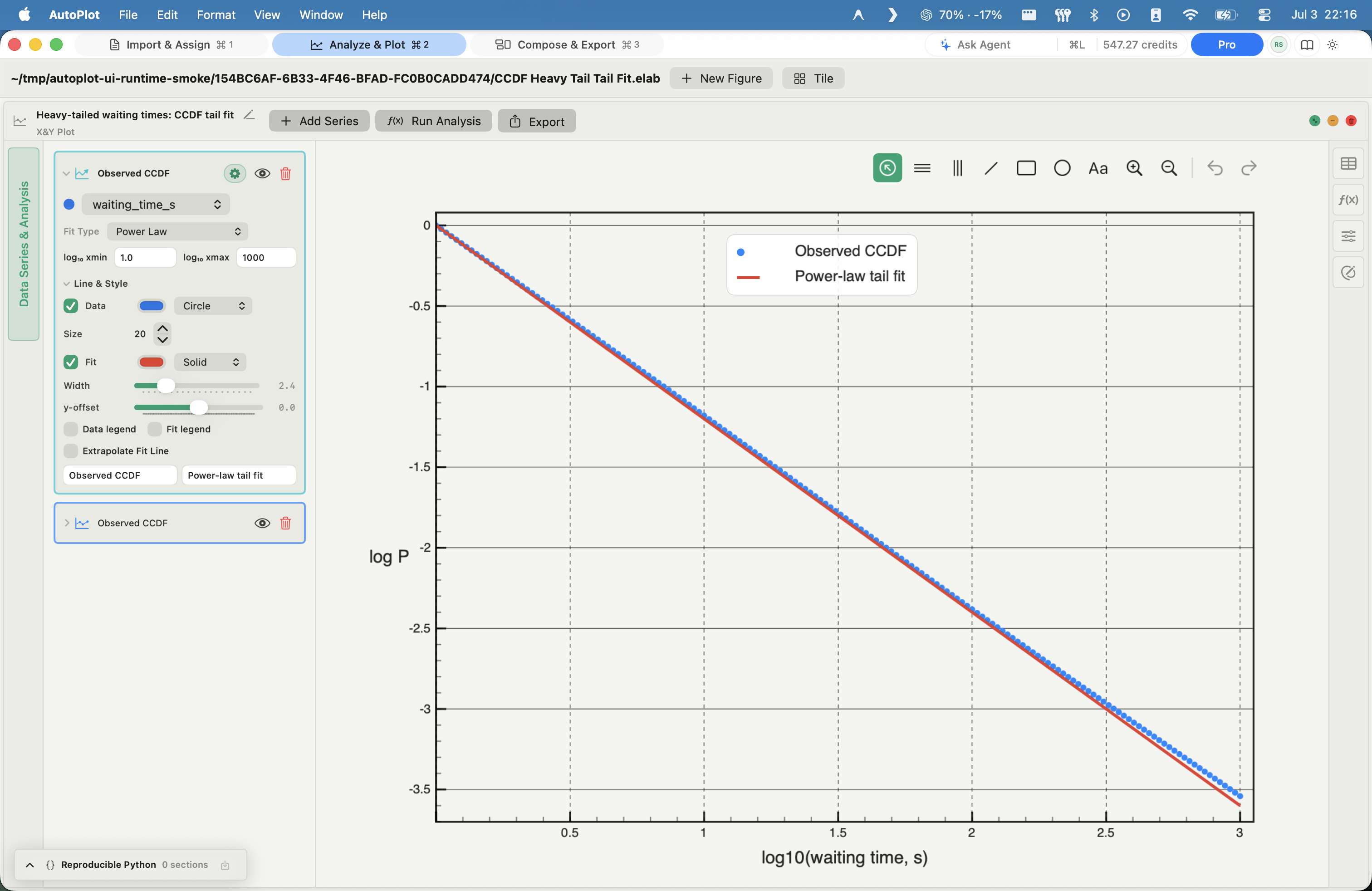1372x891 pixels.
Task: Expand the Reproducible Python panel chevron
Action: [30, 865]
